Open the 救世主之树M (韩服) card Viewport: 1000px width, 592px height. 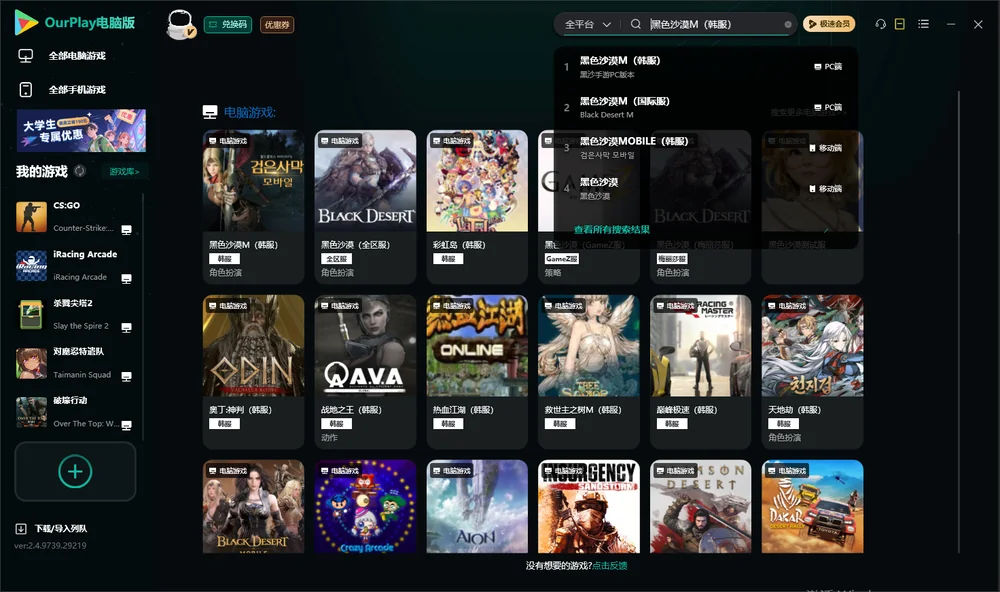(x=589, y=371)
